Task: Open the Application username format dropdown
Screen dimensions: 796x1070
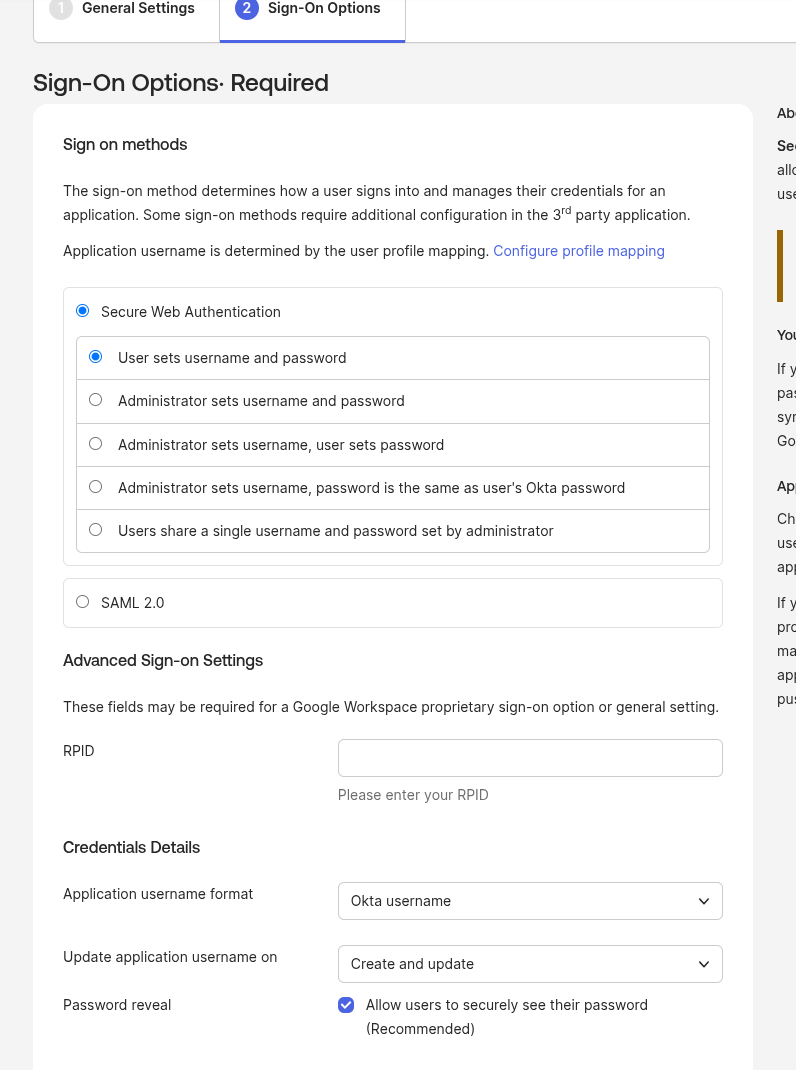Action: point(530,901)
